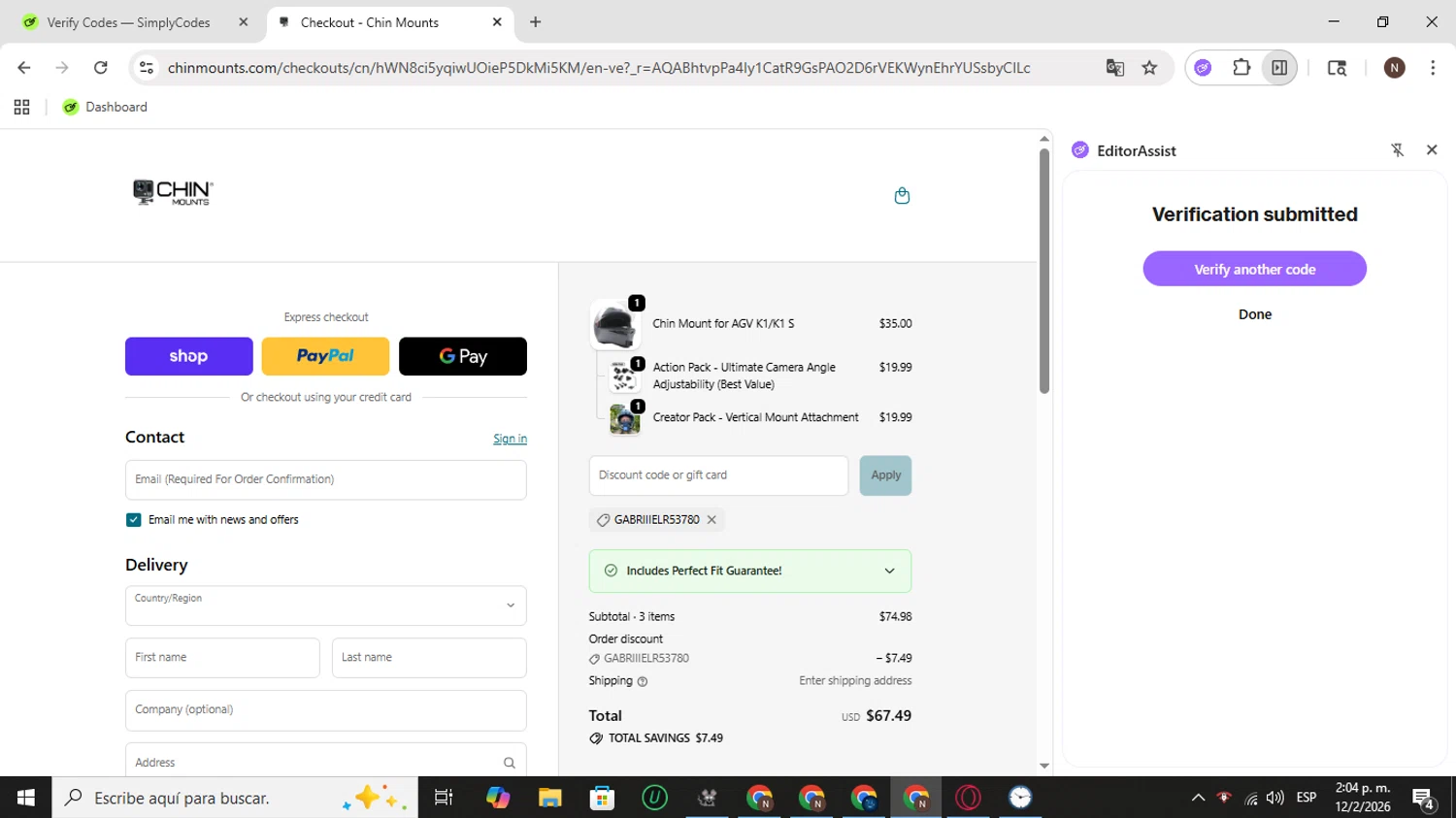Viewport: 1456px width, 818px height.
Task: Apply the discount code
Action: (885, 475)
